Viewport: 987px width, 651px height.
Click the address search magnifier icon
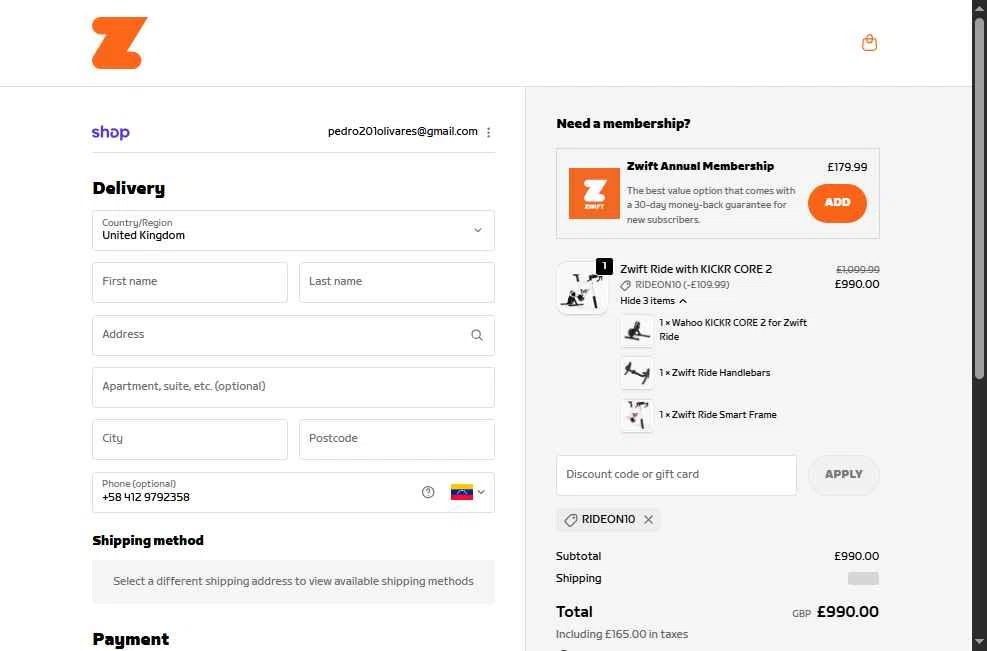pyautogui.click(x=477, y=335)
